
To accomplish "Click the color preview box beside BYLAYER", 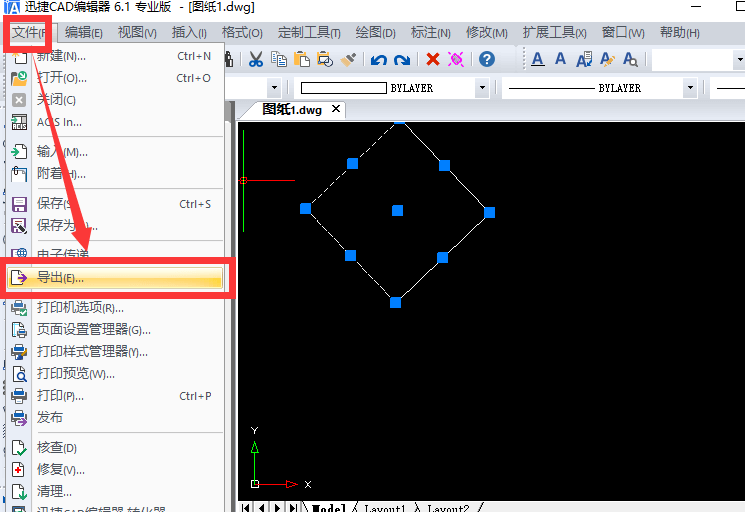I will pos(344,88).
